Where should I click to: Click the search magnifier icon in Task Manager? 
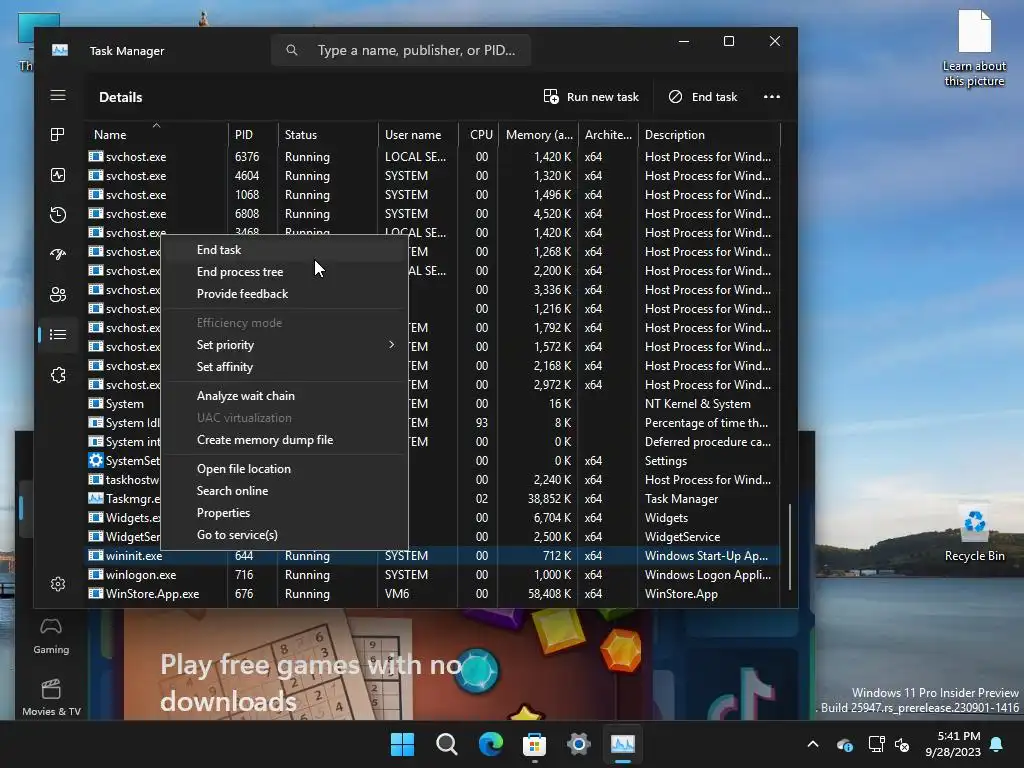point(292,50)
